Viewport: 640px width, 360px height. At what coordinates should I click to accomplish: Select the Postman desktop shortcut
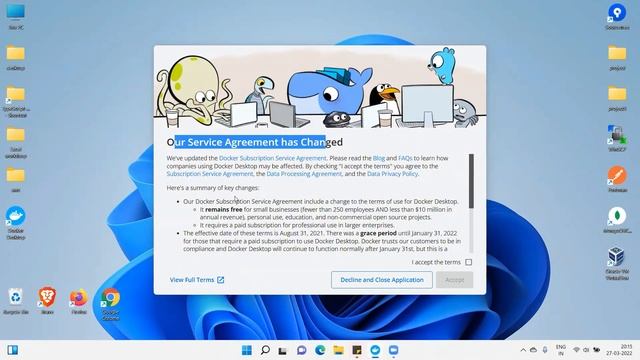tap(617, 179)
